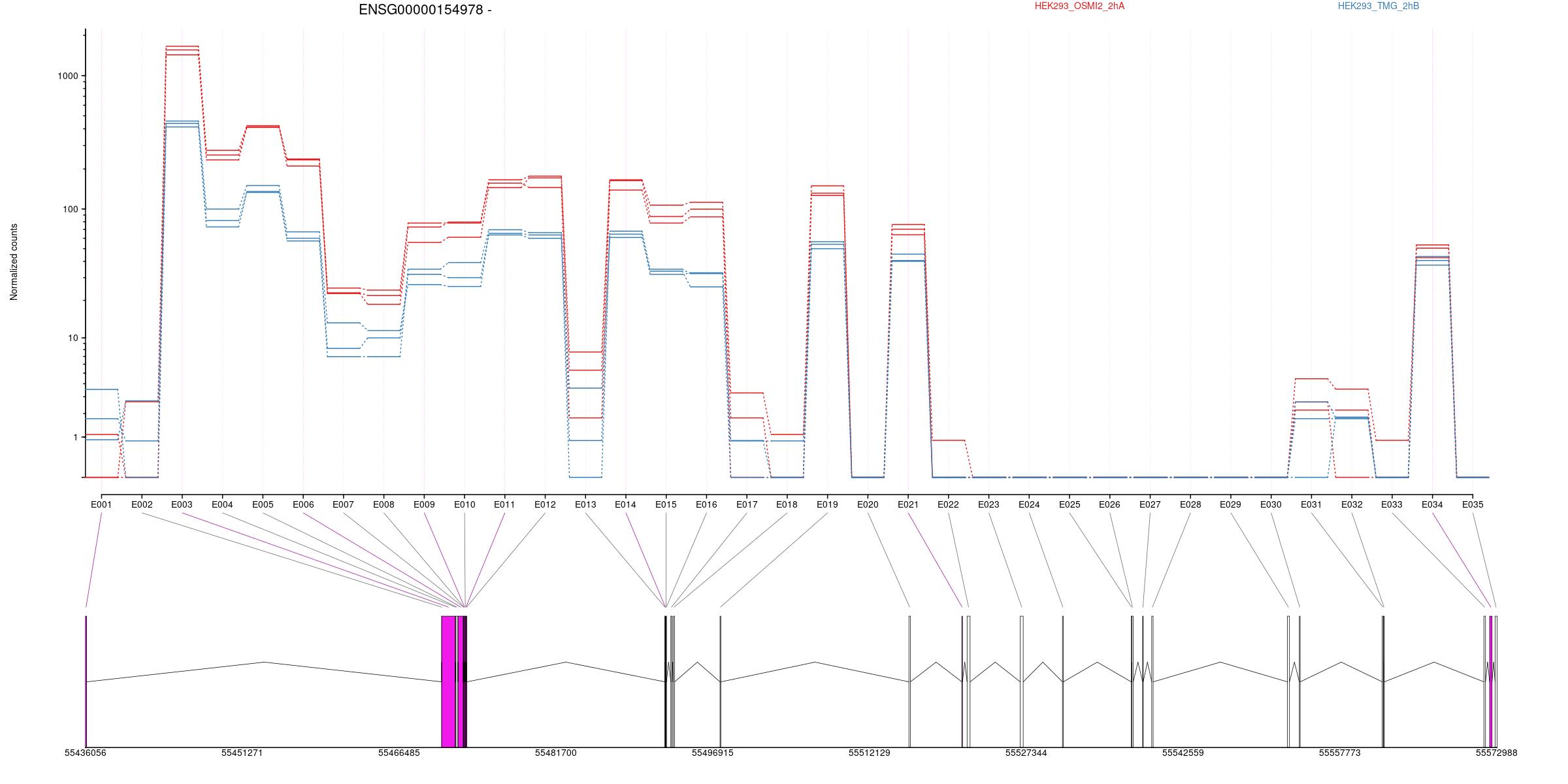
Task: Click exon label E019
Action: tap(827, 504)
